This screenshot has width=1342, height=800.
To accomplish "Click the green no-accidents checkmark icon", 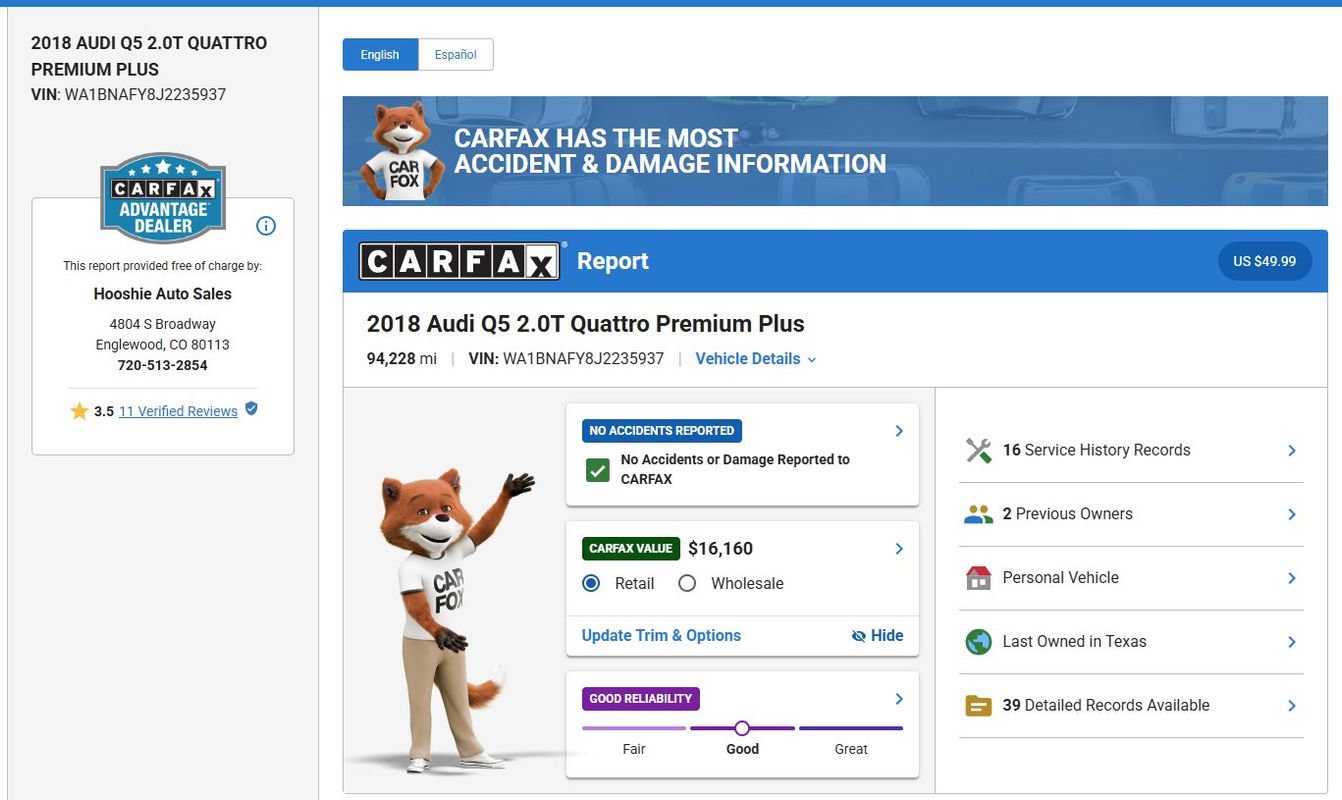I will 597,469.
